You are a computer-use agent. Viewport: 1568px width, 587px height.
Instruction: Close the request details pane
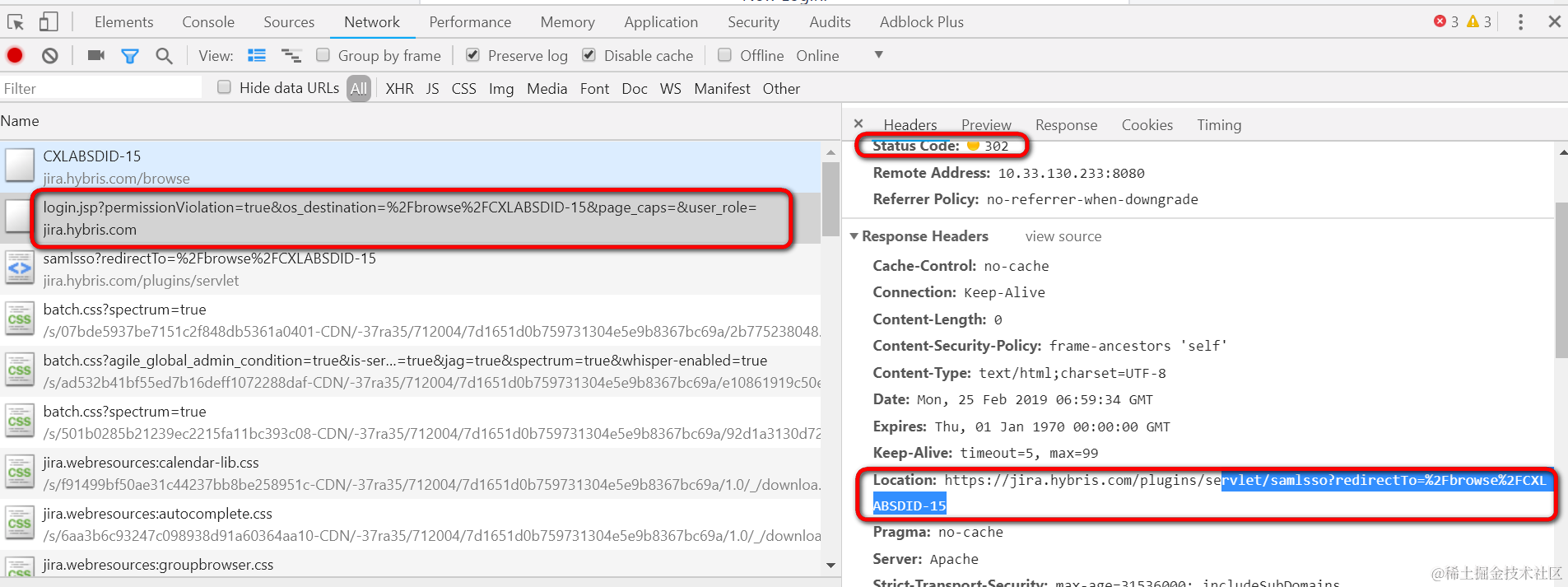pyautogui.click(x=858, y=123)
